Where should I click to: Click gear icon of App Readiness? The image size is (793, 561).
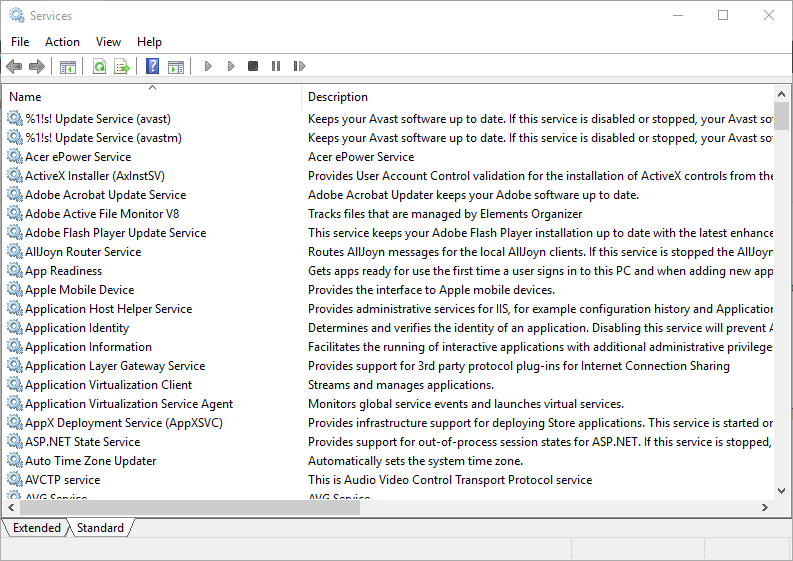click(x=15, y=271)
